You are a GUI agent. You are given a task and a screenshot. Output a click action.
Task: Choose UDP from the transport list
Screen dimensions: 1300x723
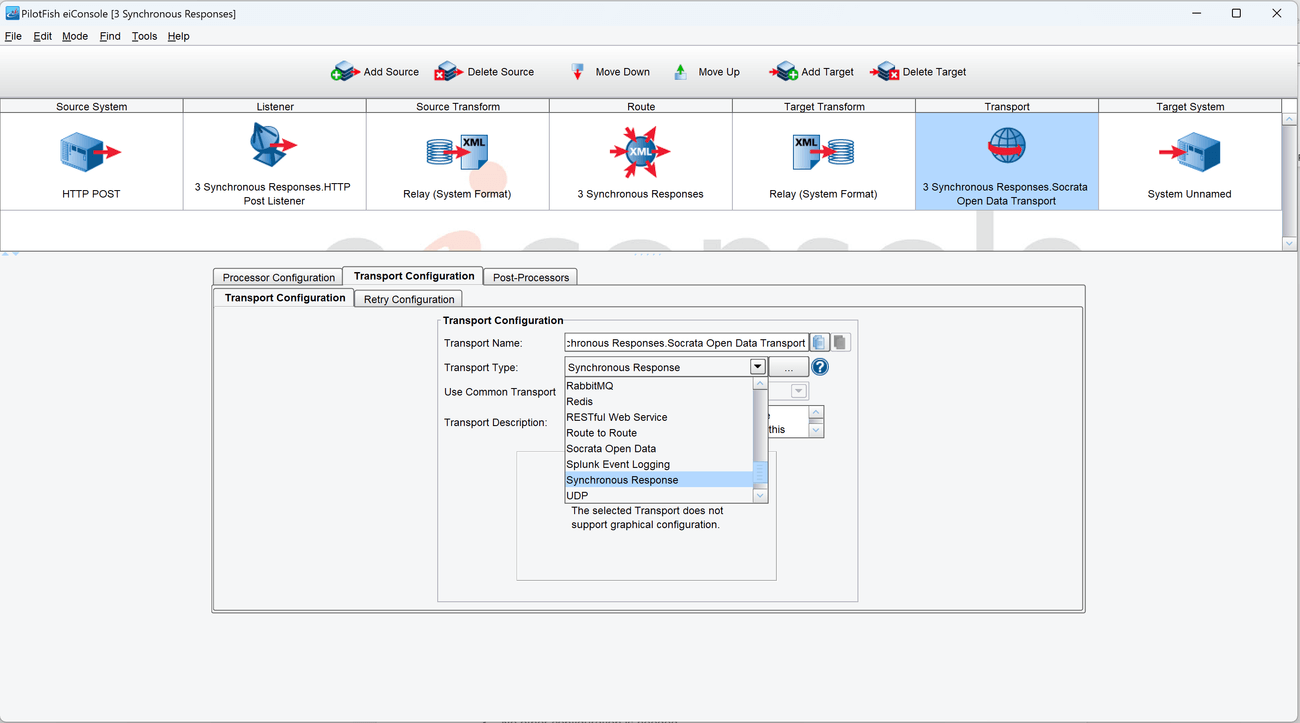(x=658, y=495)
